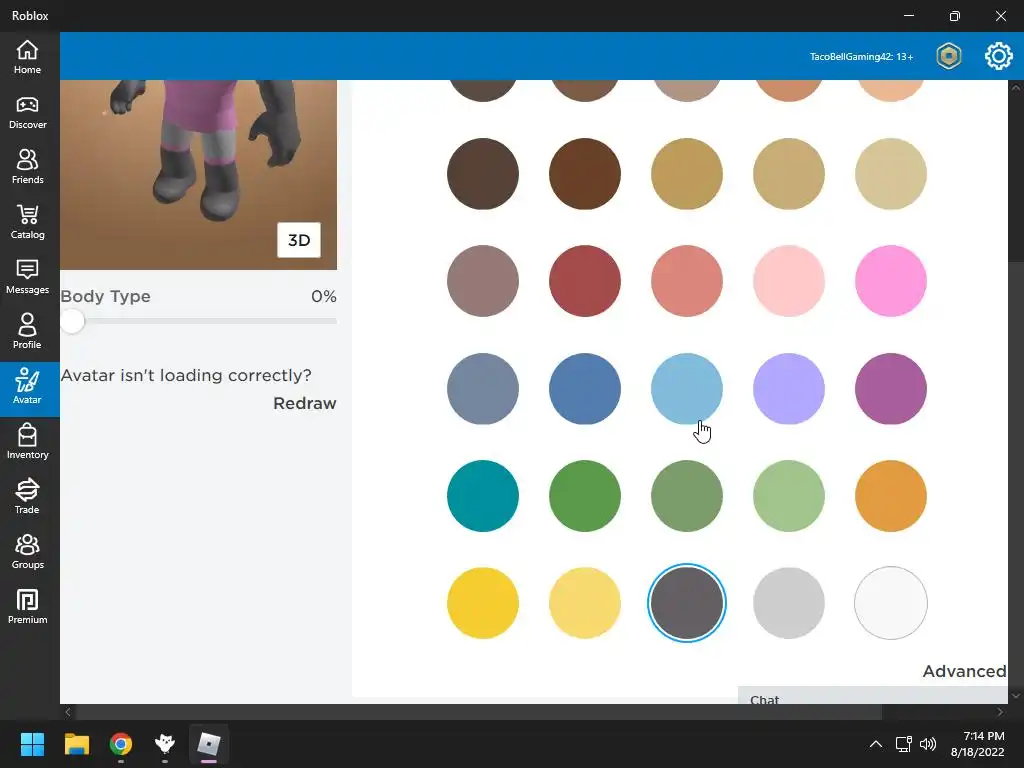
Task: Go to Discover in the sidebar
Action: [27, 112]
